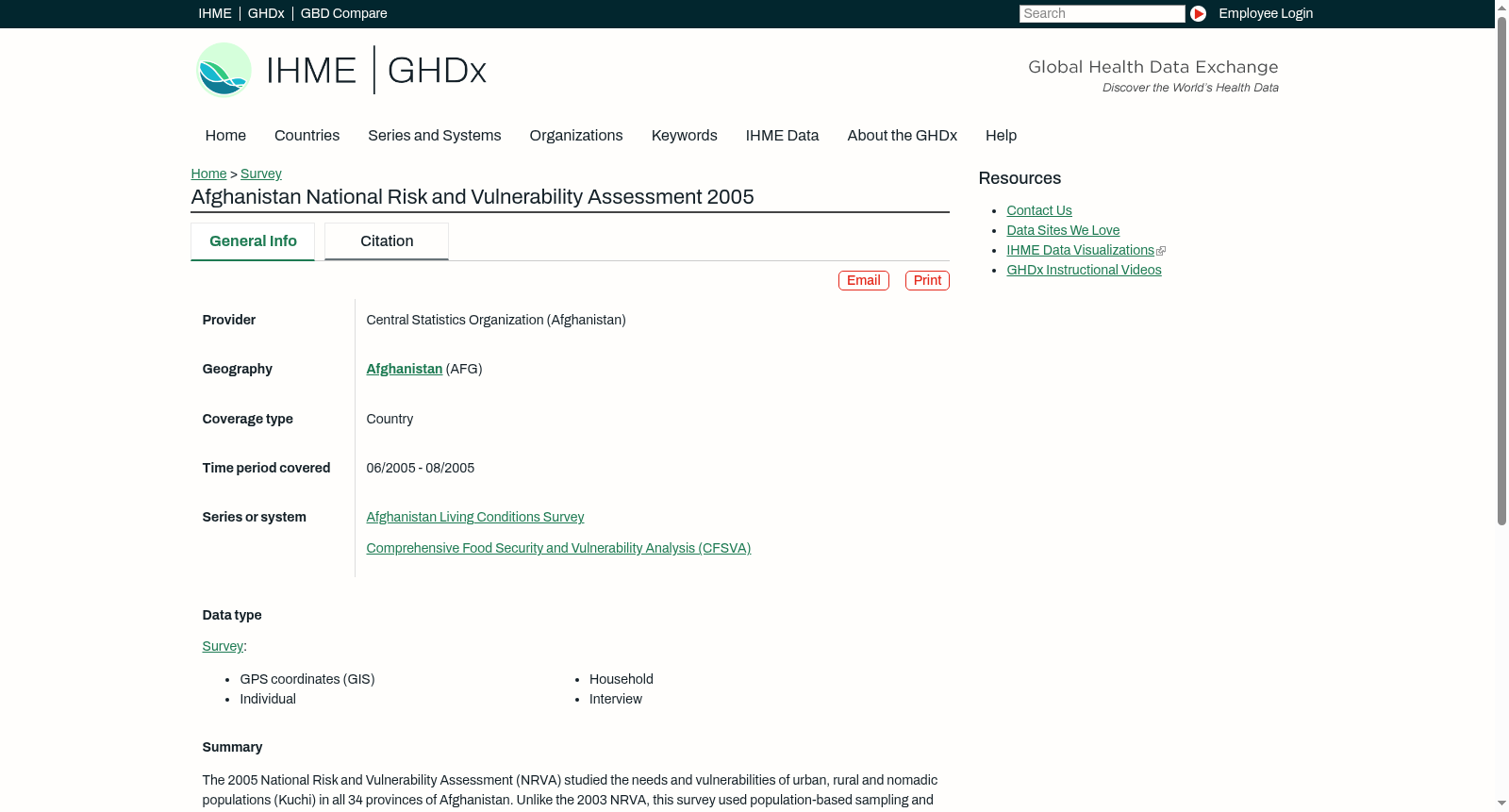1509x812 pixels.
Task: Click the 'Central Statistics Organization (Afghanistan)' text
Action: (496, 320)
